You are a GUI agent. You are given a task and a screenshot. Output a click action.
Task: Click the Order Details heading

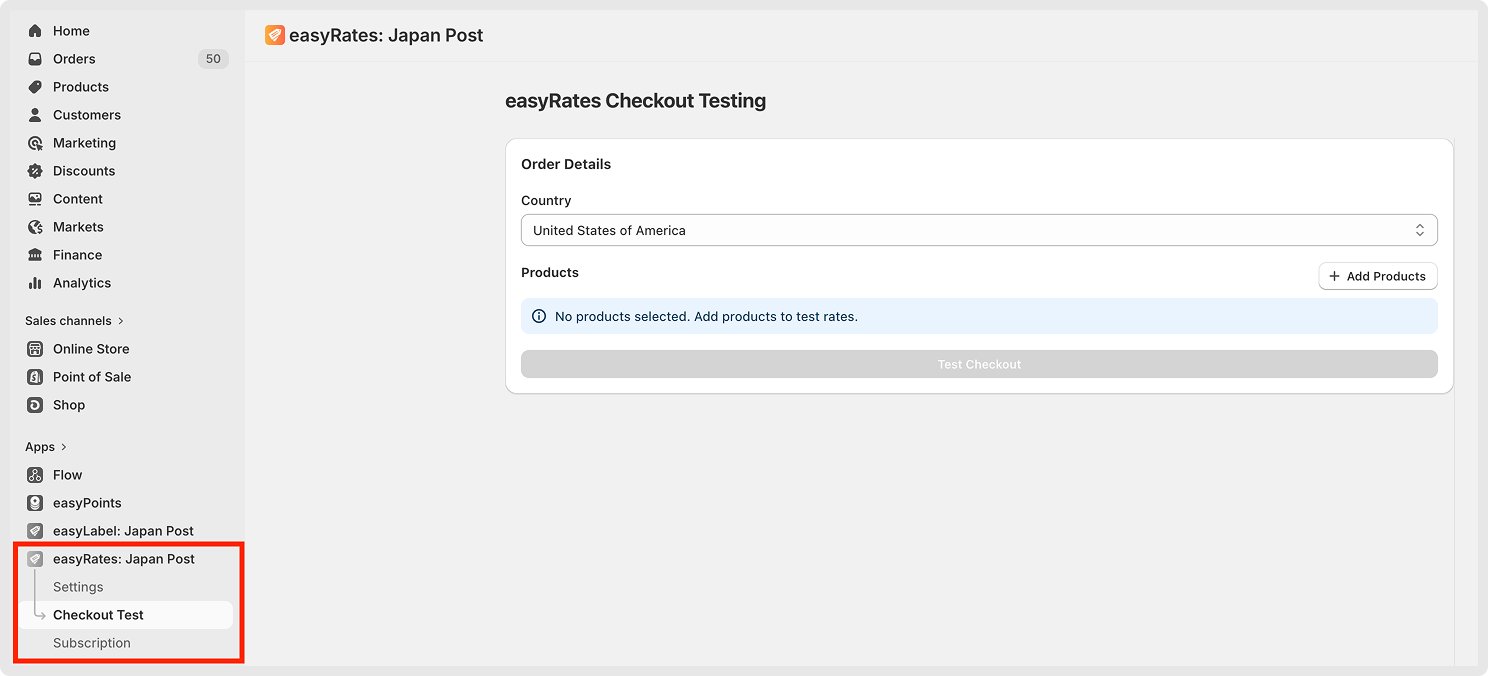566,164
